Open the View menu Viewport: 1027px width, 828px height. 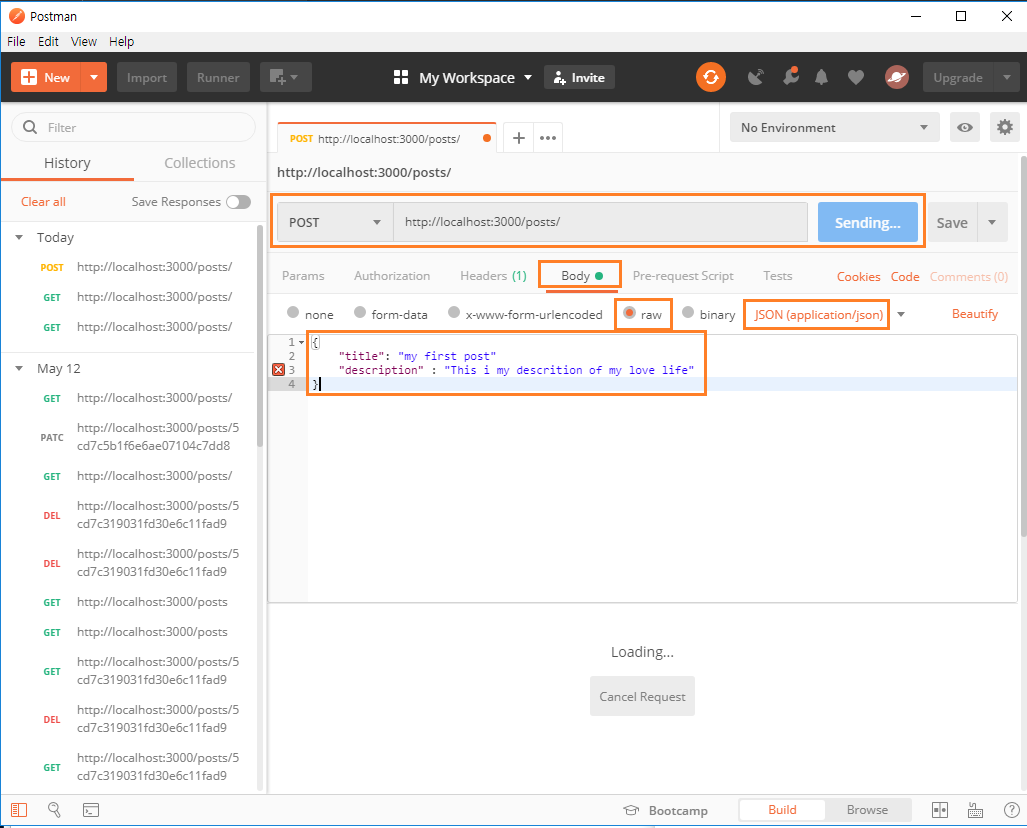point(84,41)
